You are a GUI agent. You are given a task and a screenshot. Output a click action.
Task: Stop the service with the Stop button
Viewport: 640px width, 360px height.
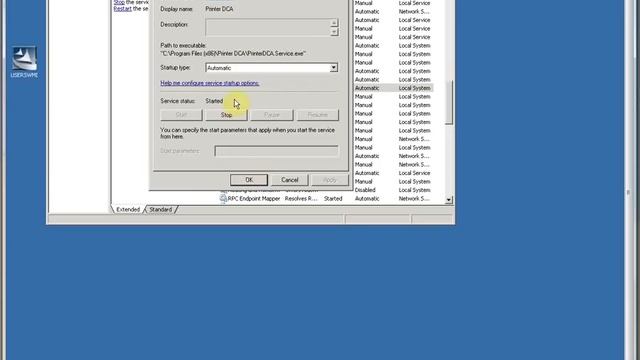click(226, 115)
